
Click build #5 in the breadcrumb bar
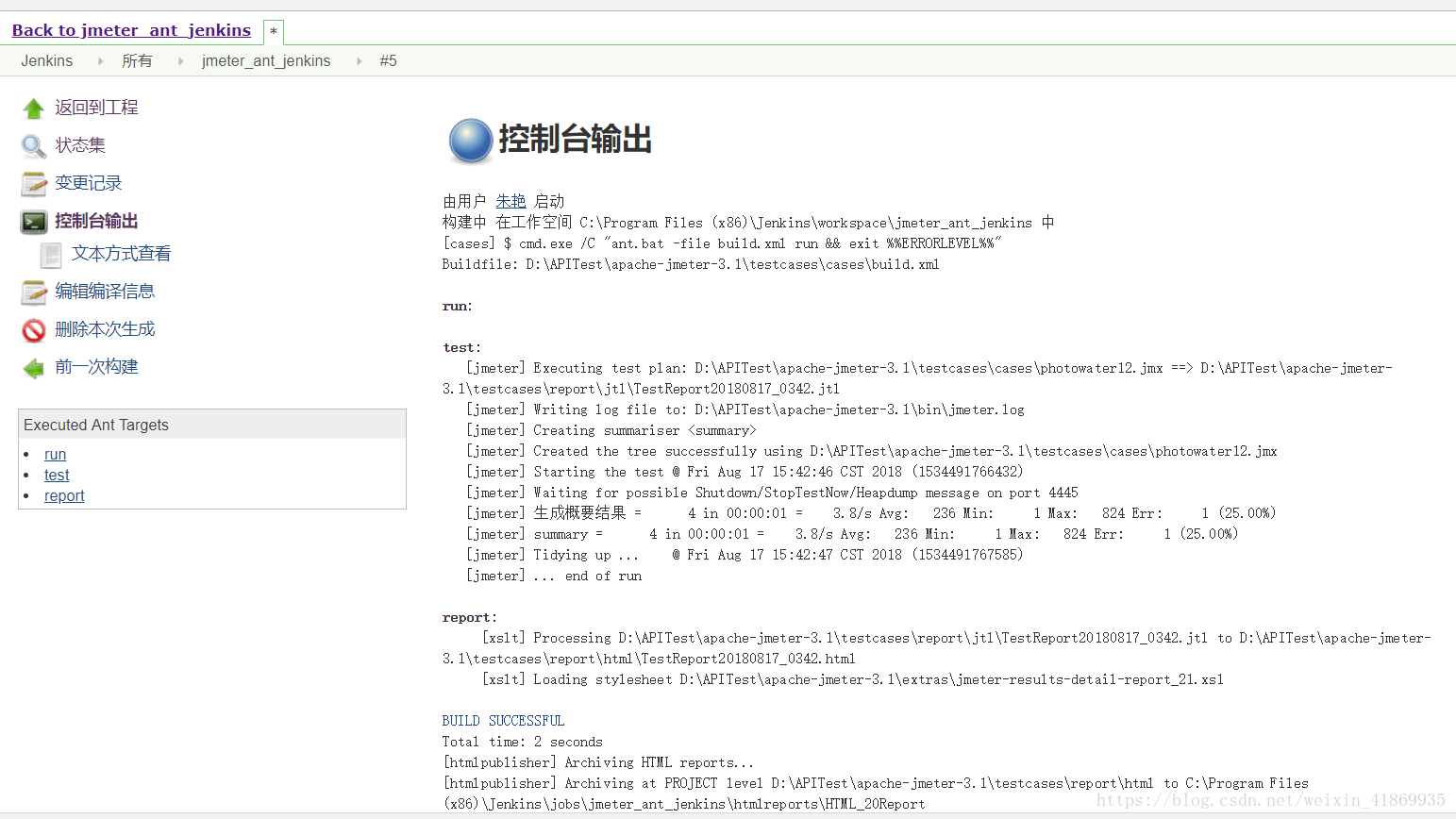388,60
